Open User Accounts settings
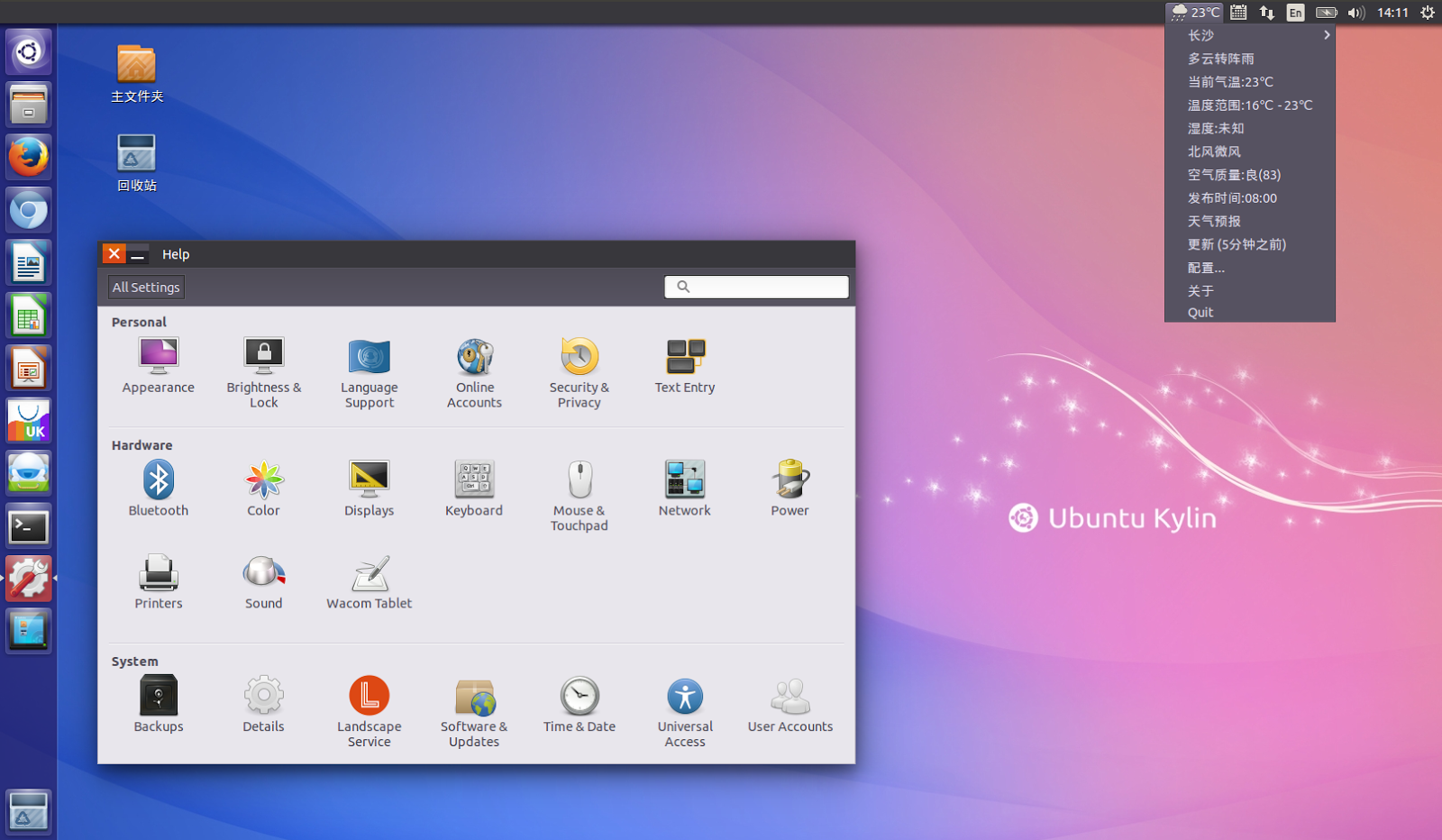The width and height of the screenshot is (1442, 840). (789, 703)
